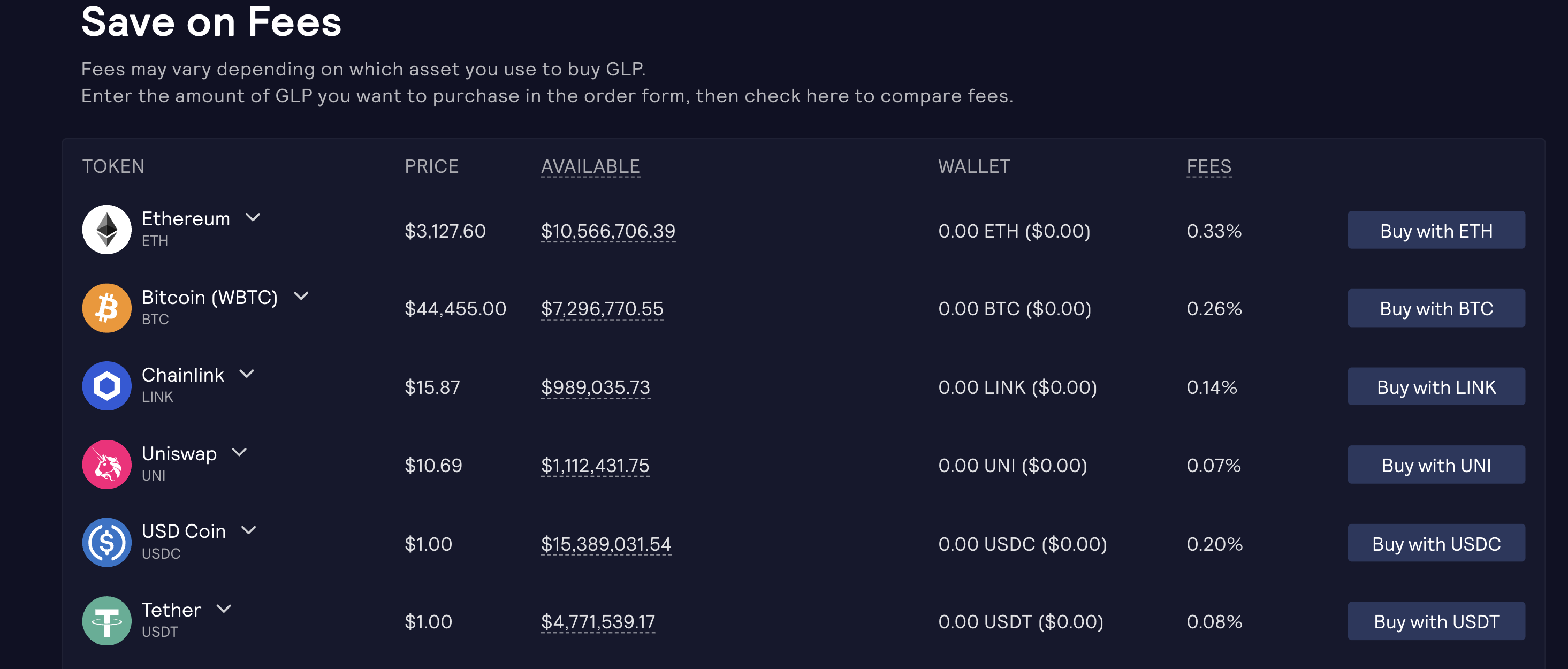Screen dimensions: 1568x669
Task: Click the Ethereum available amount $10,566,706.39
Action: coord(607,231)
